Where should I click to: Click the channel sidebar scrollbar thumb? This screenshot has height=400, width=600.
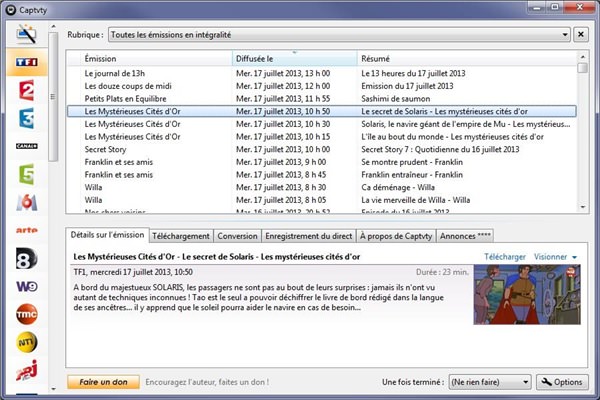(x=53, y=96)
